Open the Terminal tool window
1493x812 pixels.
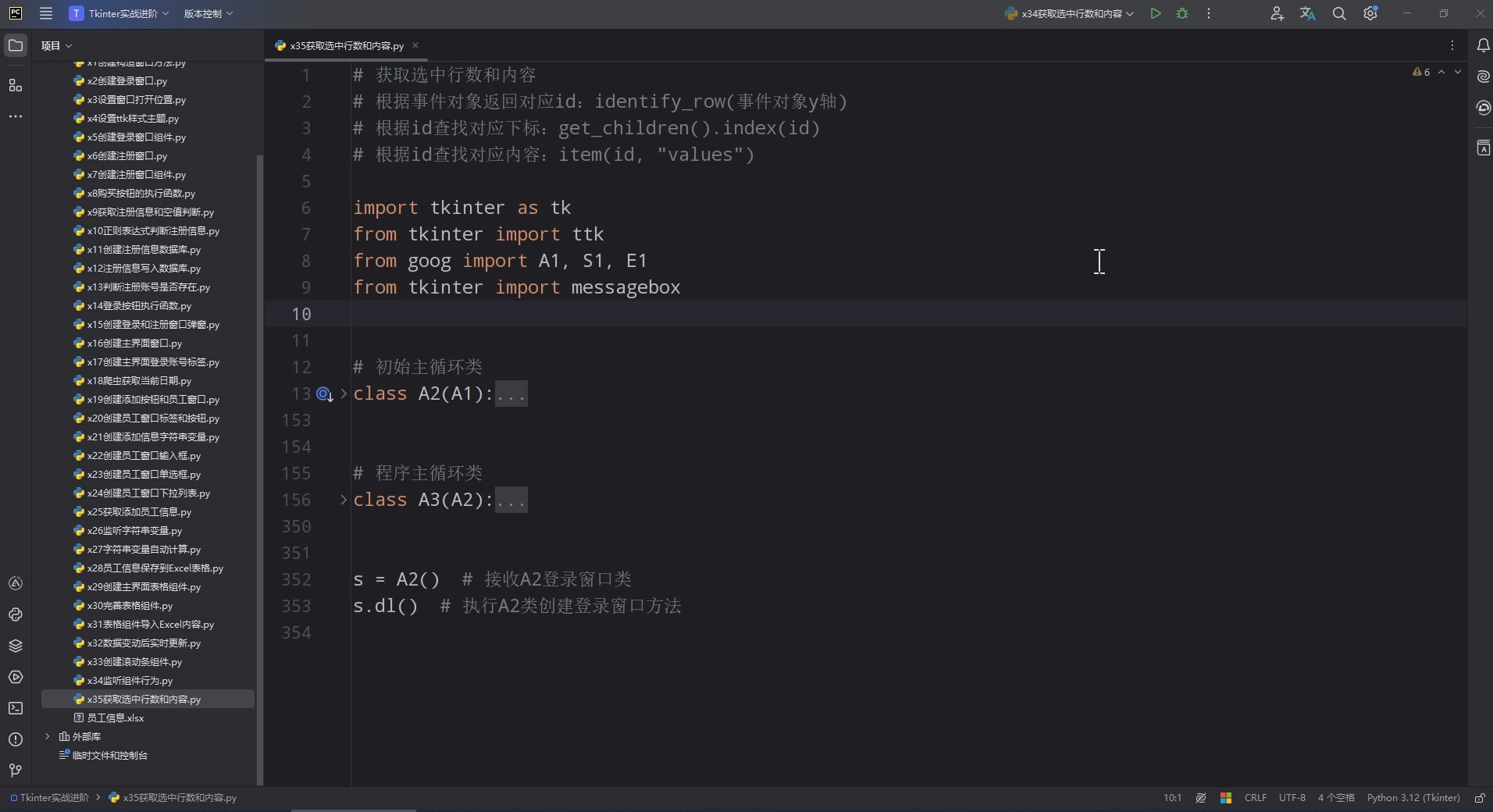[16, 707]
